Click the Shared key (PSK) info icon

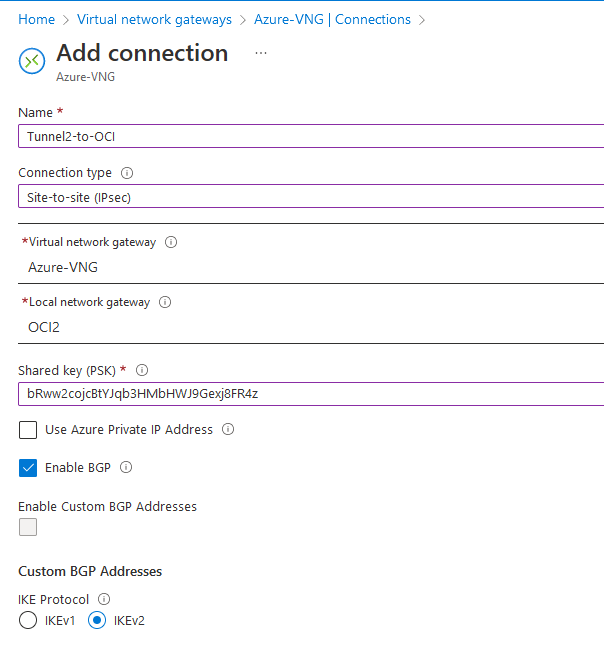pos(142,370)
